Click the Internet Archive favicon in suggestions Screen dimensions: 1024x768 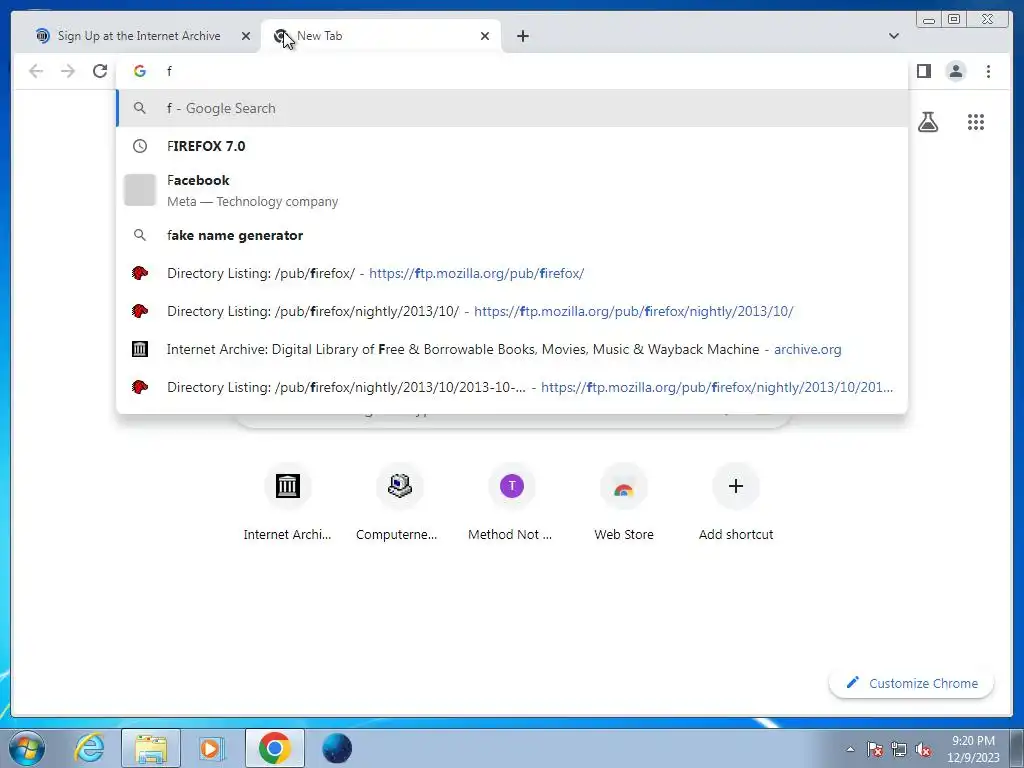pyautogui.click(x=140, y=349)
